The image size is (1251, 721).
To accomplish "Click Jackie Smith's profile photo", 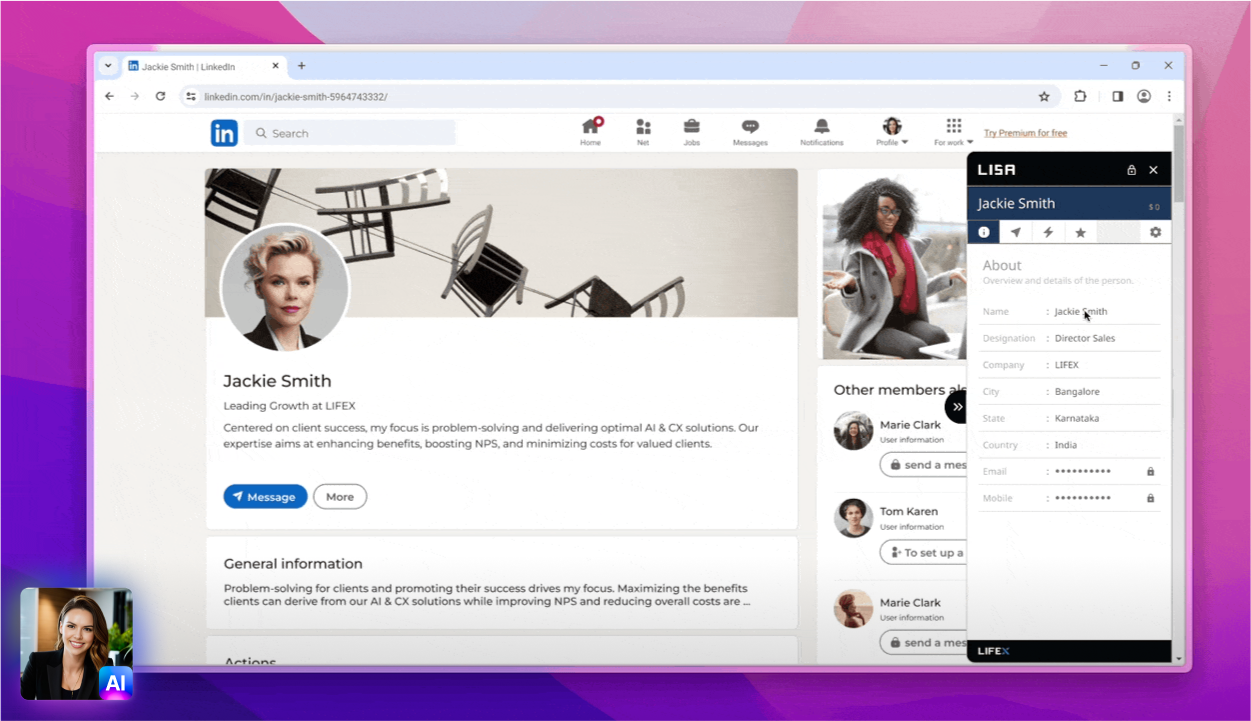I will pyautogui.click(x=284, y=288).
